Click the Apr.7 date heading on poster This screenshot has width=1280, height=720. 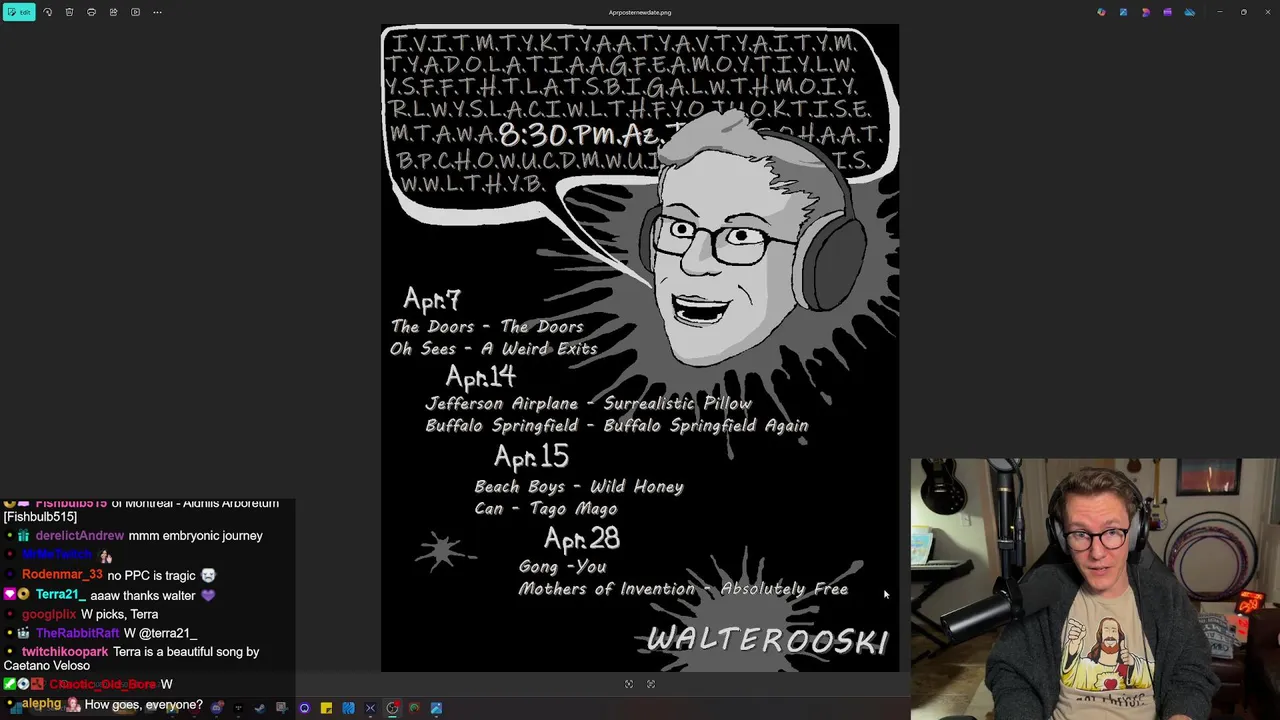pos(432,299)
